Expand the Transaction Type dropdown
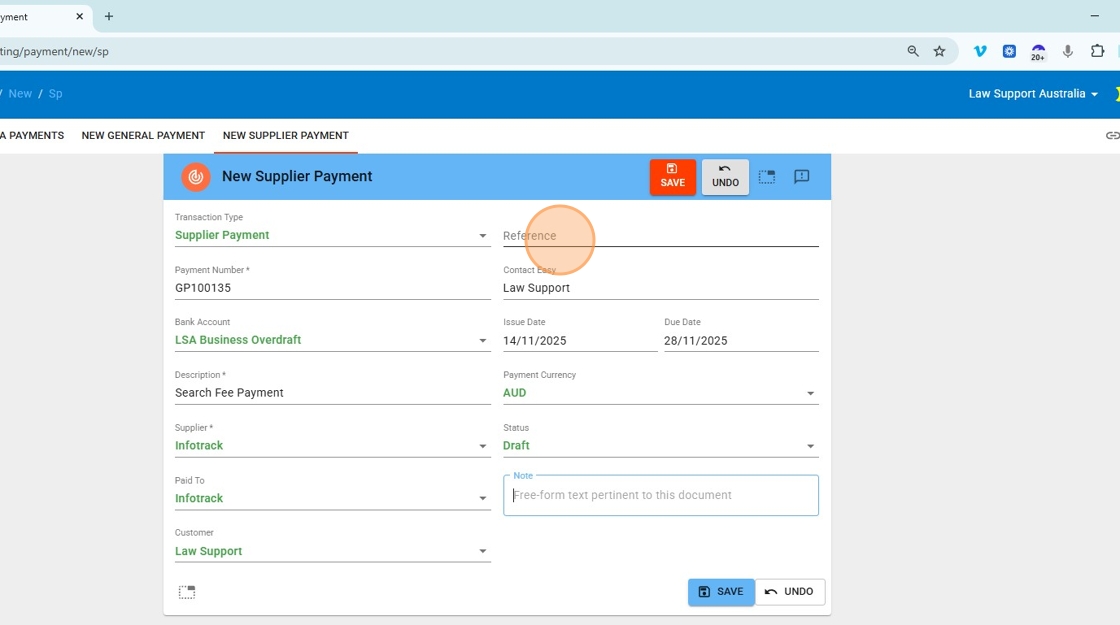 pyautogui.click(x=483, y=236)
